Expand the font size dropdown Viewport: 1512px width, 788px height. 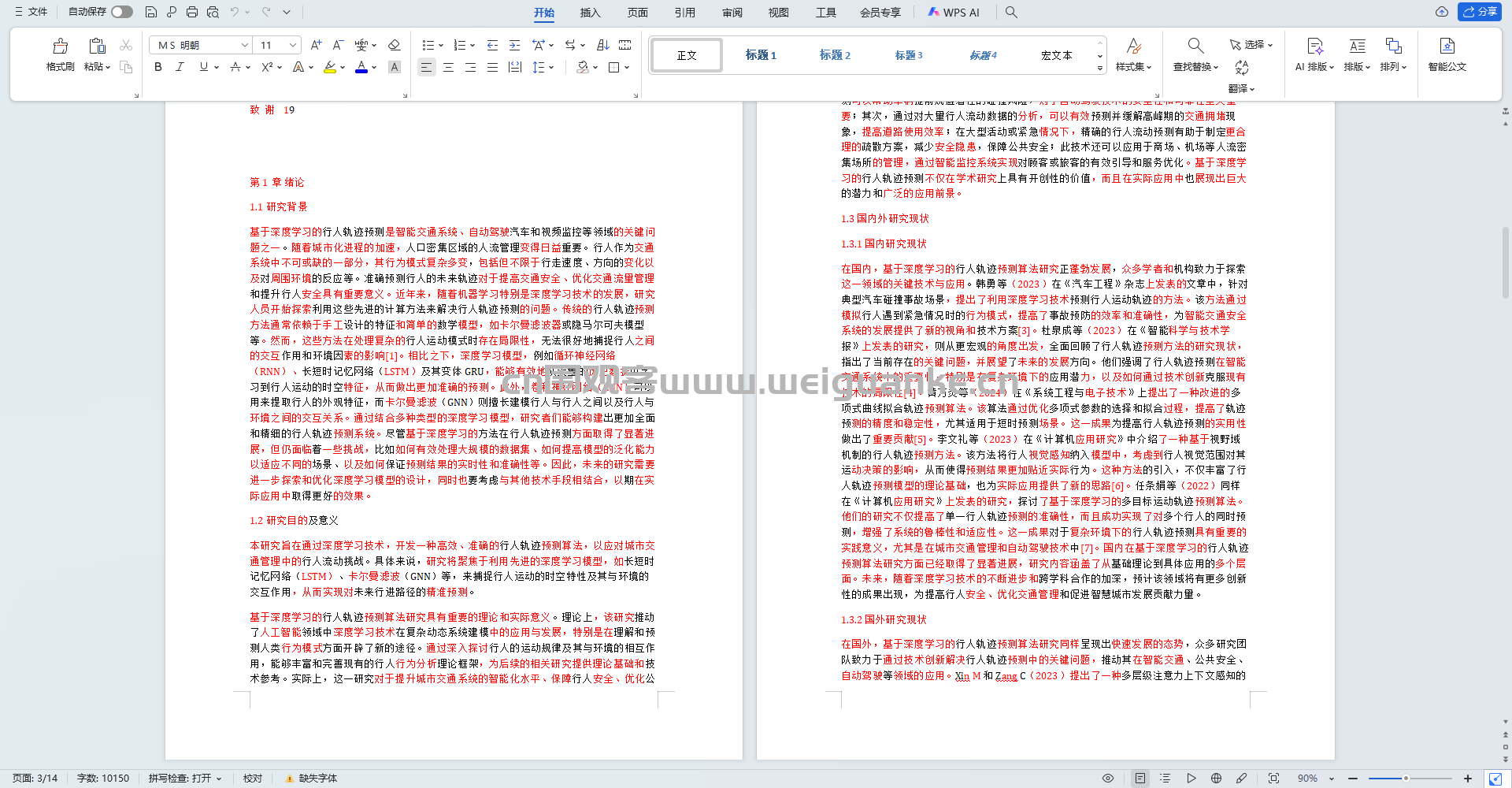pos(293,45)
